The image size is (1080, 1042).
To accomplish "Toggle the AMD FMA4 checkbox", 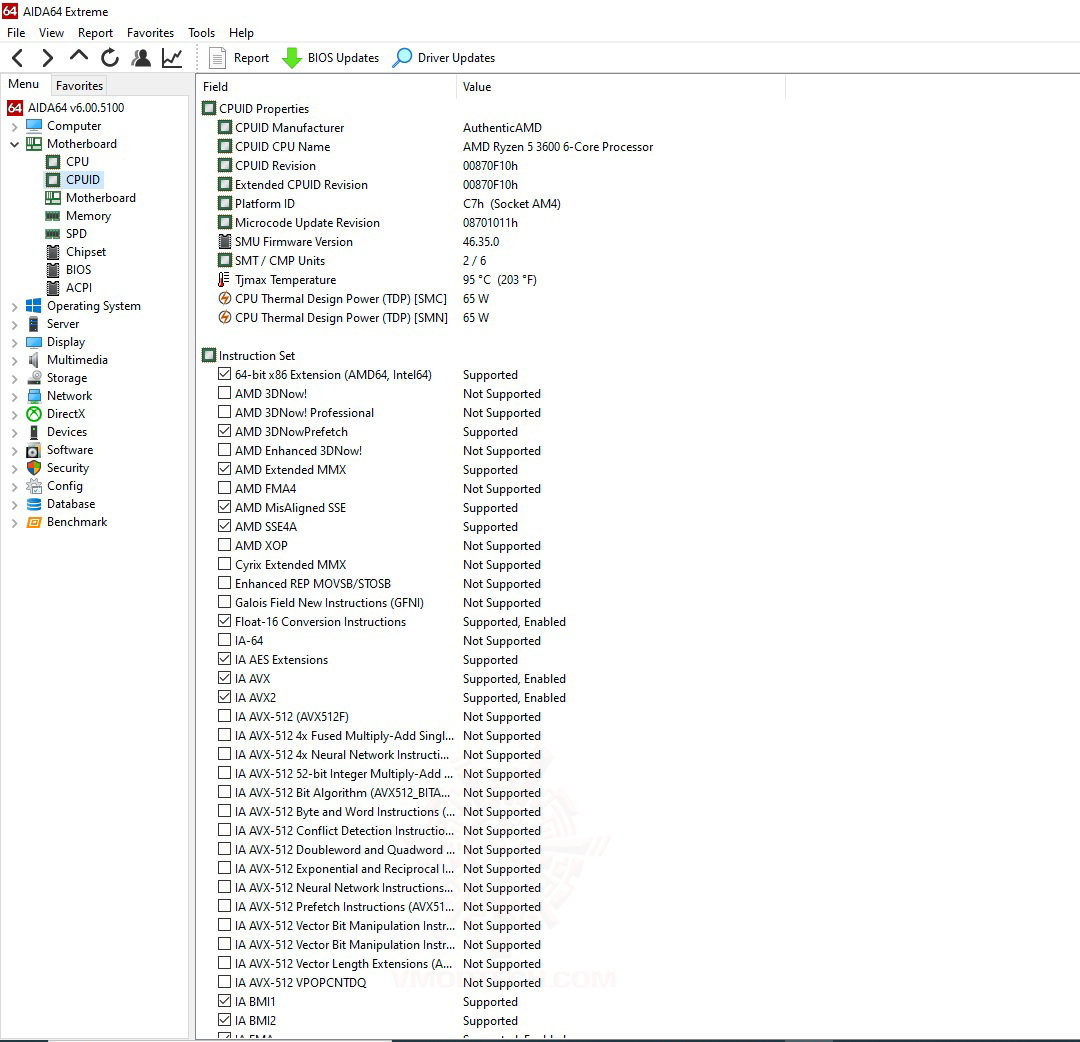I will [x=225, y=488].
